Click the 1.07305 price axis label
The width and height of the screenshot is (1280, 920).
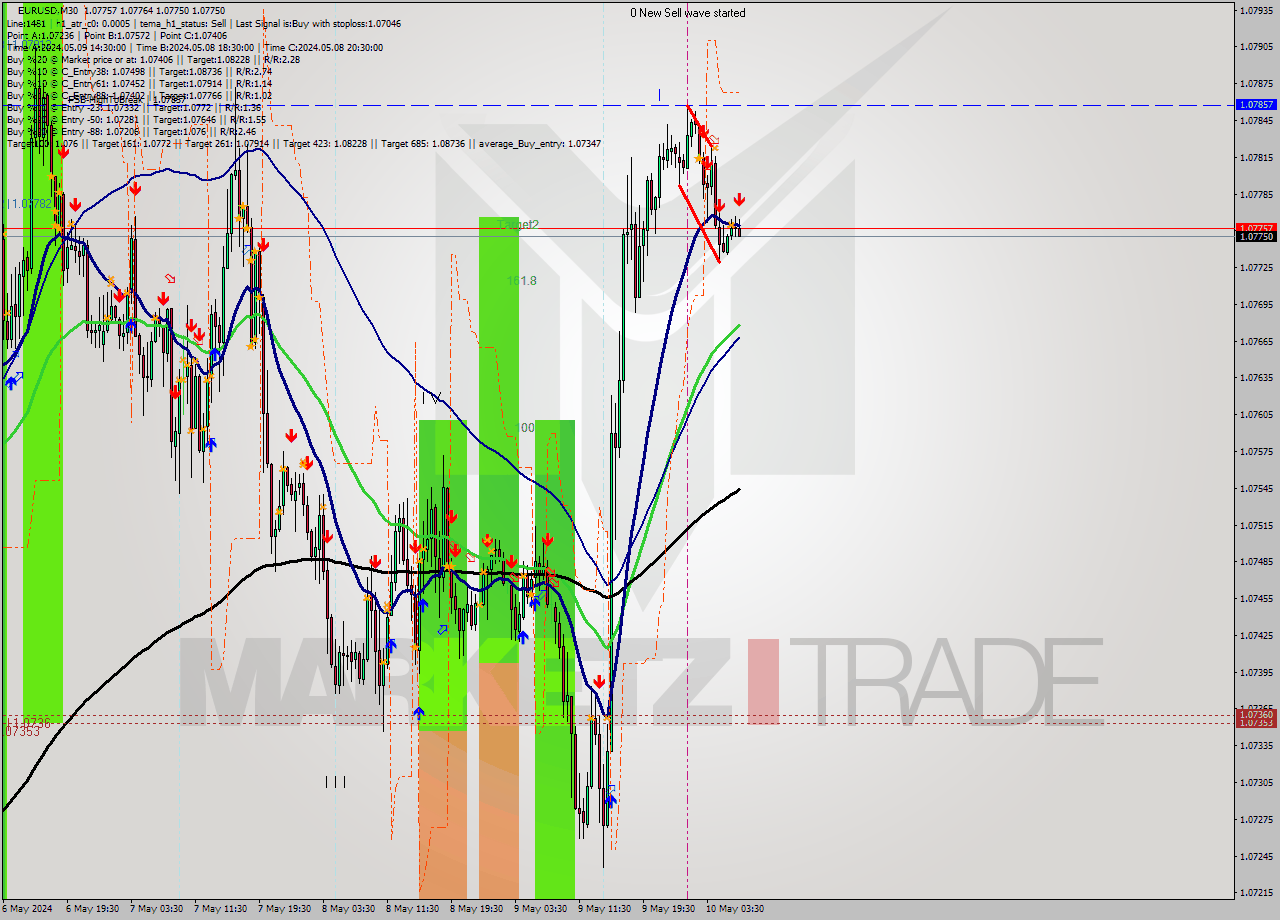pyautogui.click(x=1256, y=782)
